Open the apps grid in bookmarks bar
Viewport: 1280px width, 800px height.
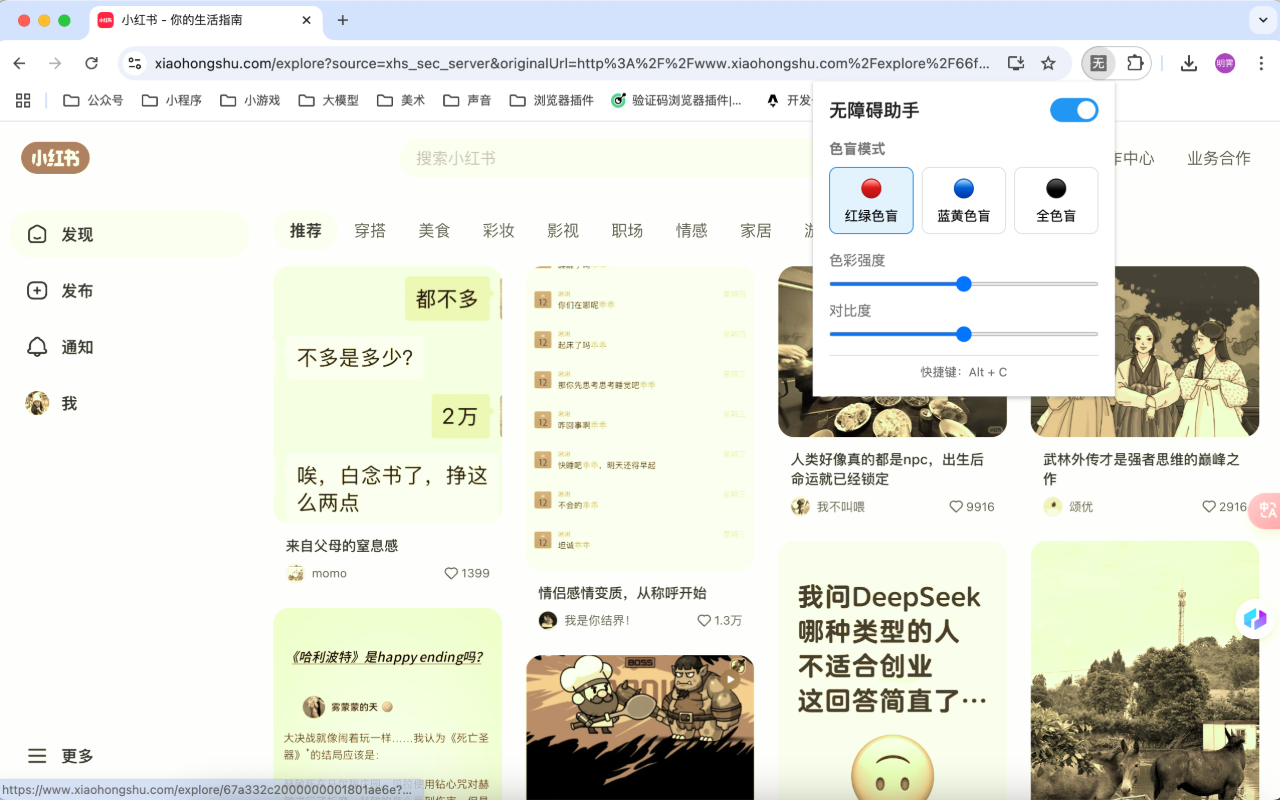tap(23, 100)
